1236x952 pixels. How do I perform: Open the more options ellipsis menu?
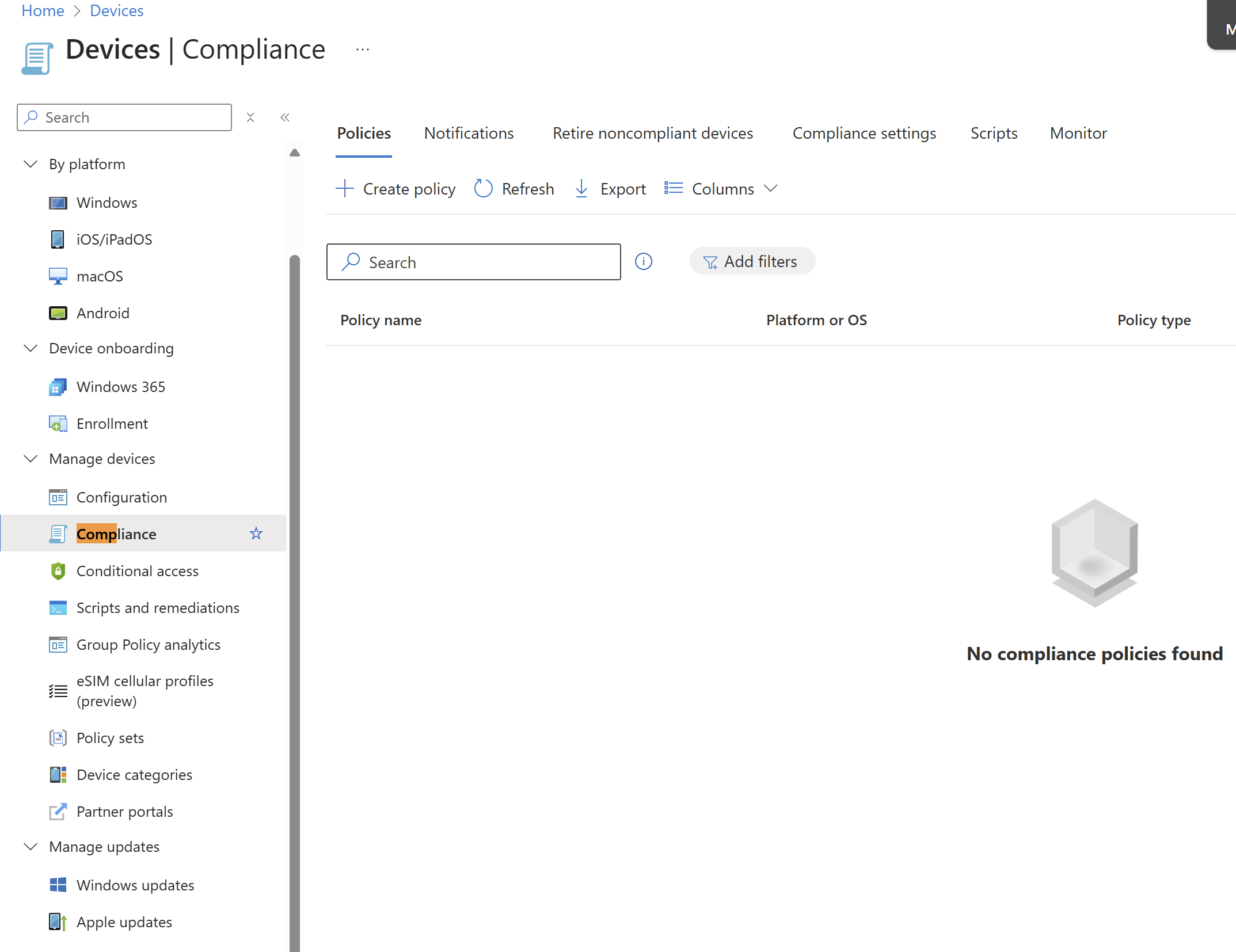coord(363,49)
